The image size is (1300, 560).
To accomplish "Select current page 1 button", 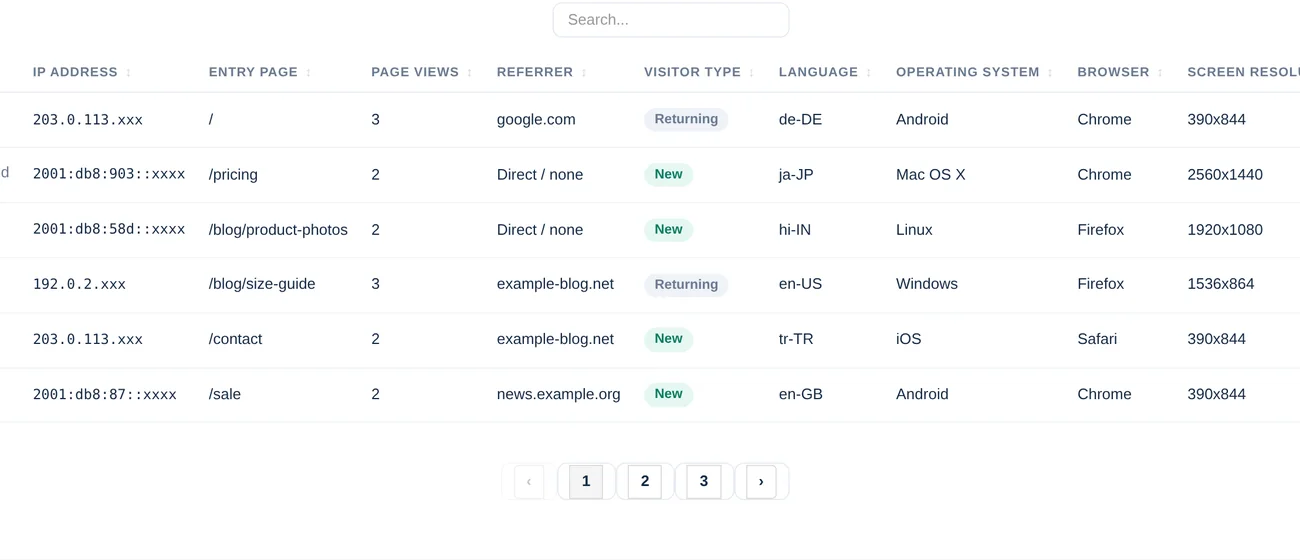I will pyautogui.click(x=586, y=482).
